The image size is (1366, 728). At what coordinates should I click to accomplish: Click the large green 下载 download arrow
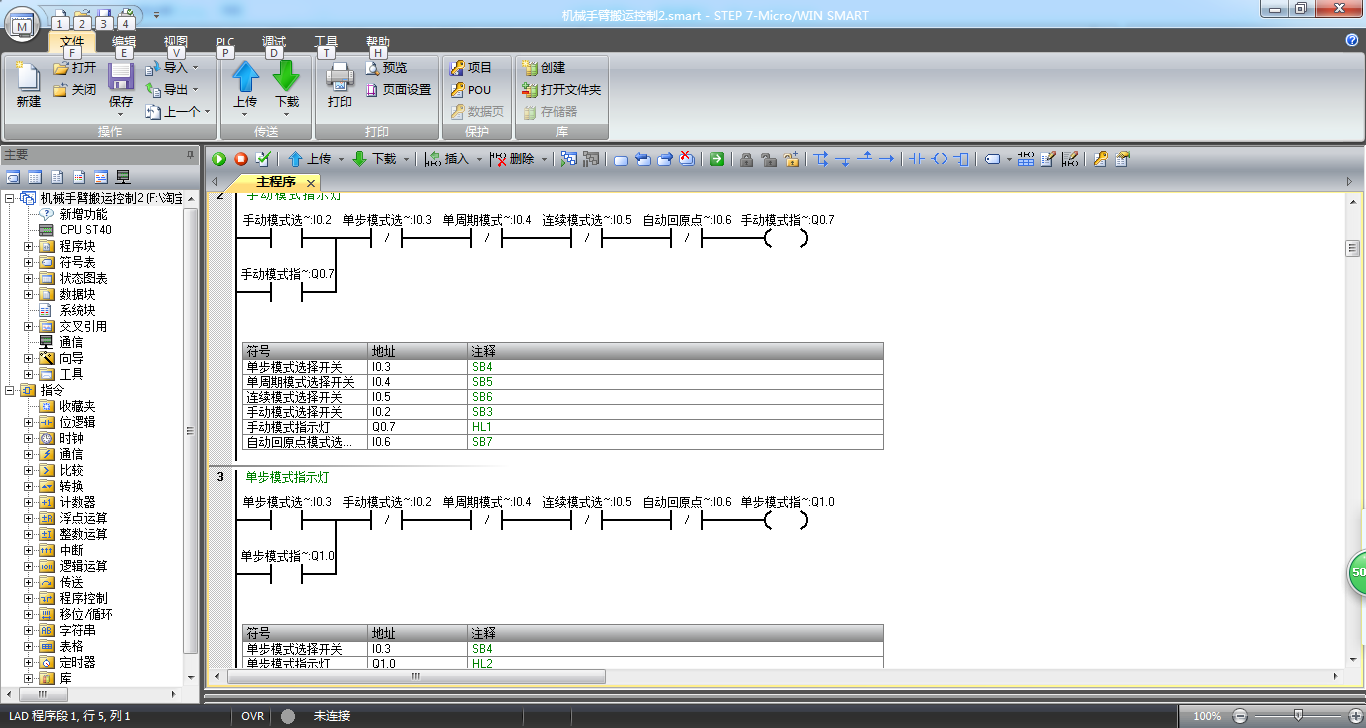[287, 78]
